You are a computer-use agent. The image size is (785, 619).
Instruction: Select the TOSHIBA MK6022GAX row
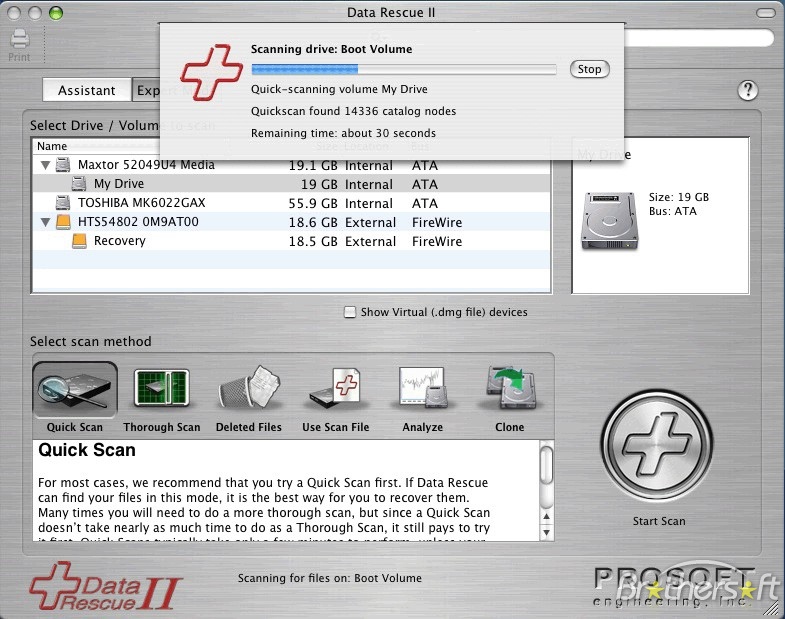point(291,203)
